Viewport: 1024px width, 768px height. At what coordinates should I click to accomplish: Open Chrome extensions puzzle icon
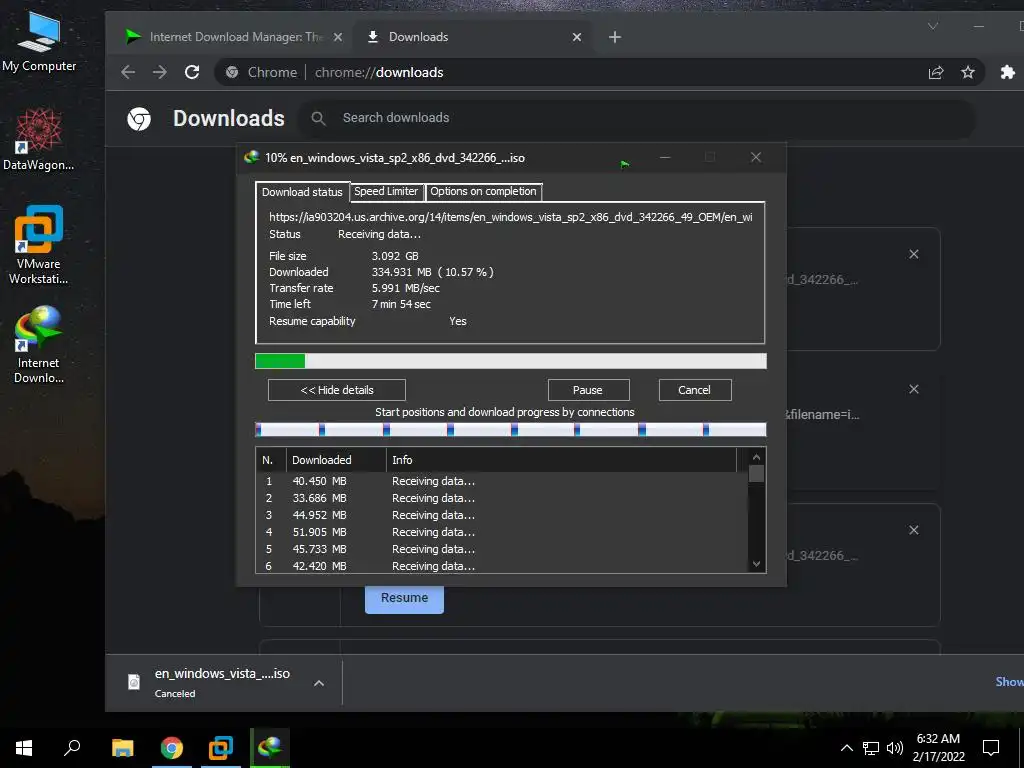point(1008,72)
